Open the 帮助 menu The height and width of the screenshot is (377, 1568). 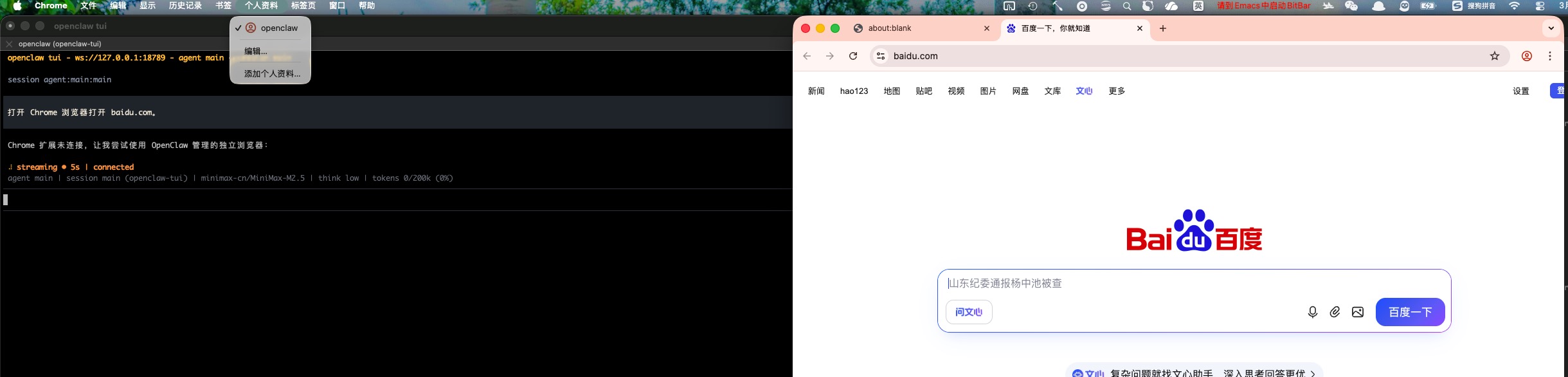point(366,6)
